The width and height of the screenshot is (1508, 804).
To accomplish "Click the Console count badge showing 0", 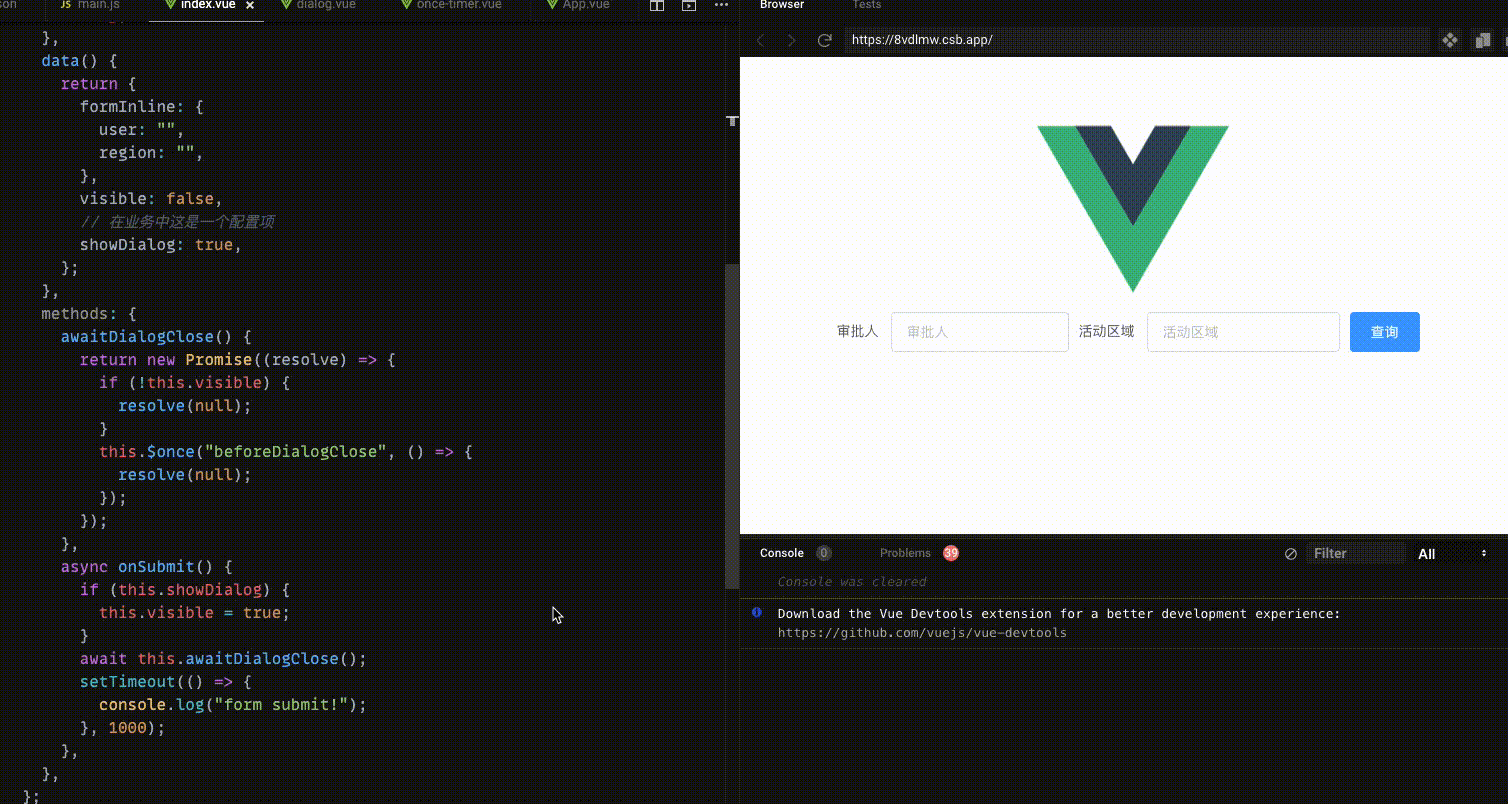I will [824, 553].
